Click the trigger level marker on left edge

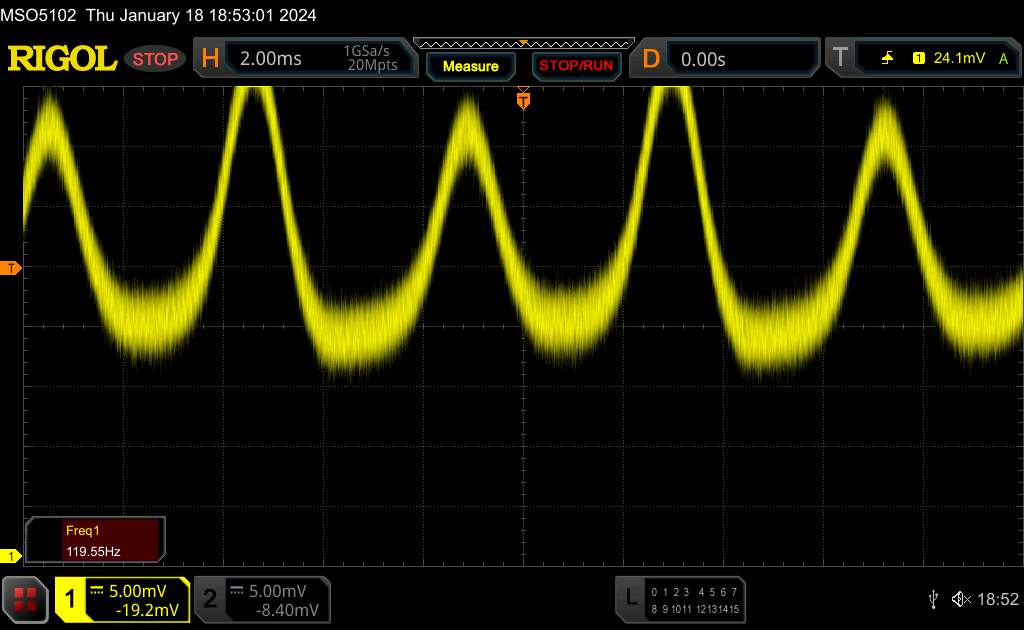point(11,268)
